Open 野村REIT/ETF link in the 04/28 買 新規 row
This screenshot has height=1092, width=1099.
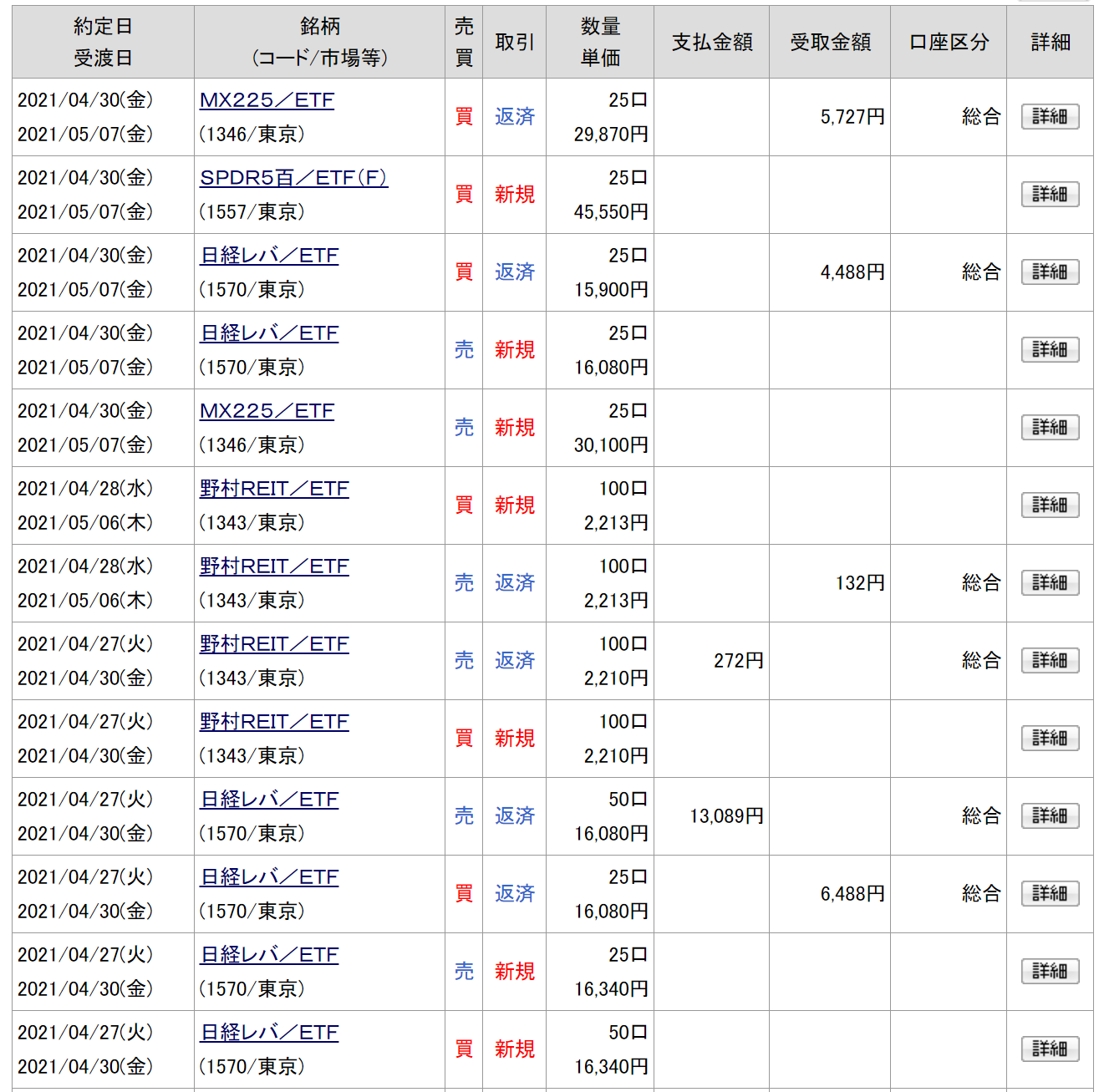click(x=274, y=489)
